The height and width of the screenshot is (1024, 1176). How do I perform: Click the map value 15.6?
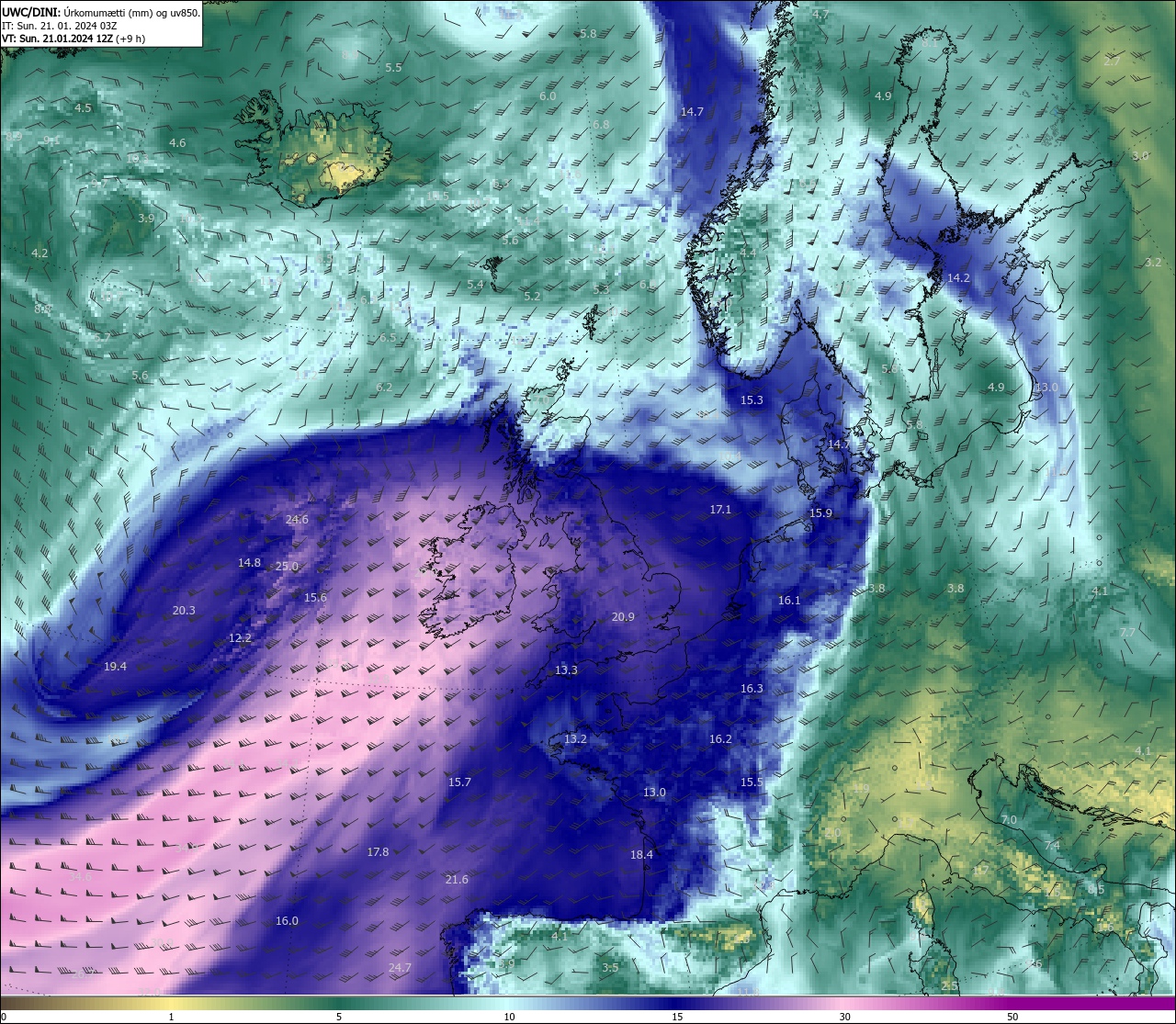pos(315,597)
